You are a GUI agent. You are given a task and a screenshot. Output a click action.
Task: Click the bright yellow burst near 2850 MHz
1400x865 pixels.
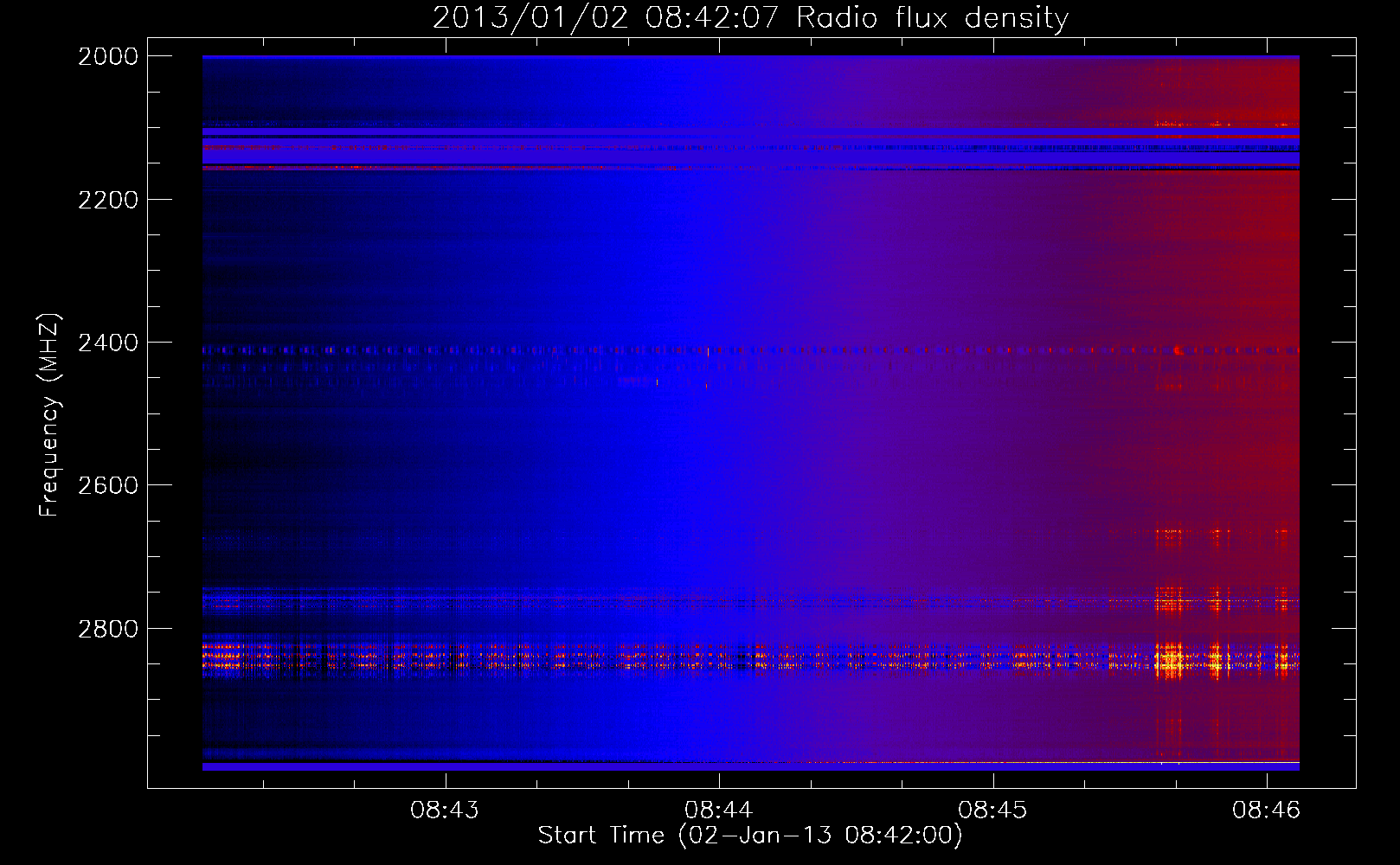point(1170,662)
